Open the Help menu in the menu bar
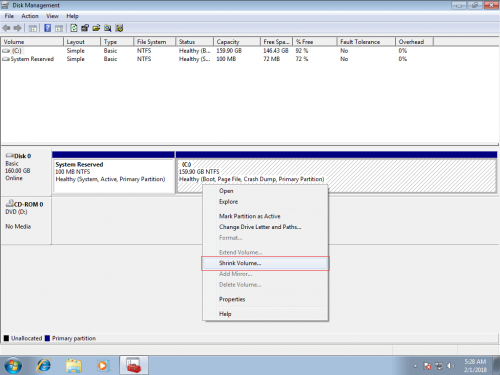The width and height of the screenshot is (500, 375). tap(72, 16)
